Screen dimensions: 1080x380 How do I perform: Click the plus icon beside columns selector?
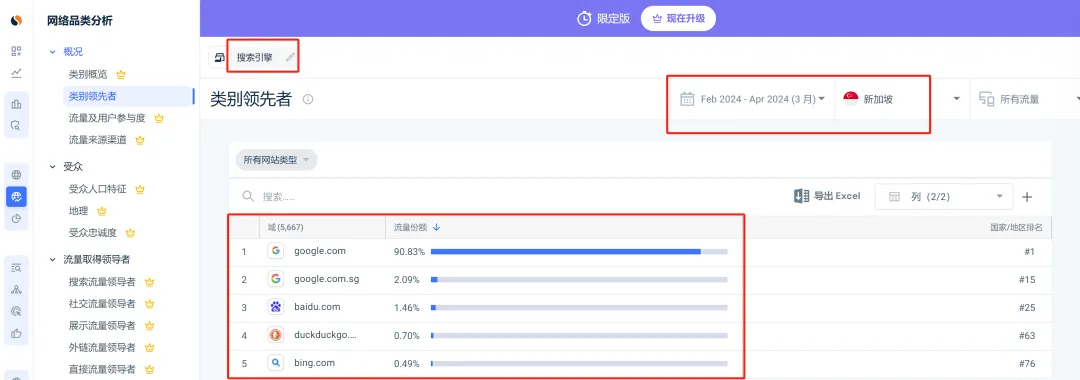pyautogui.click(x=1027, y=197)
